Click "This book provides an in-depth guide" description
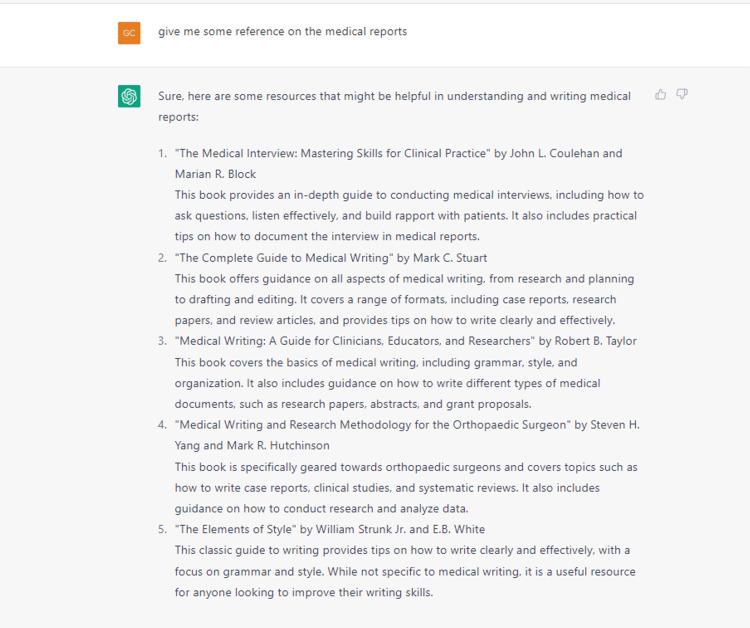Screen dimensions: 750x628 (408, 194)
